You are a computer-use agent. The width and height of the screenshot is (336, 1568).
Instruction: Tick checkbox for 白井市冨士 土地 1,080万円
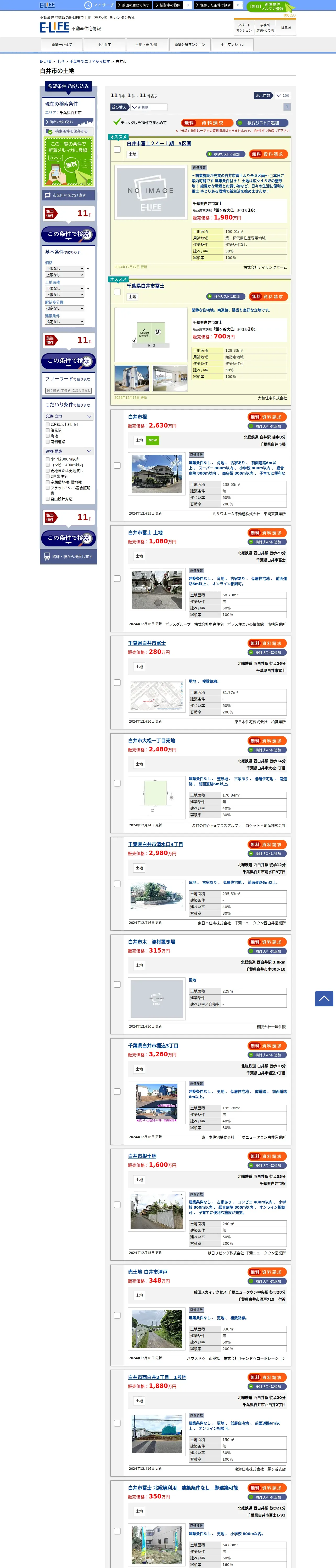[117, 579]
